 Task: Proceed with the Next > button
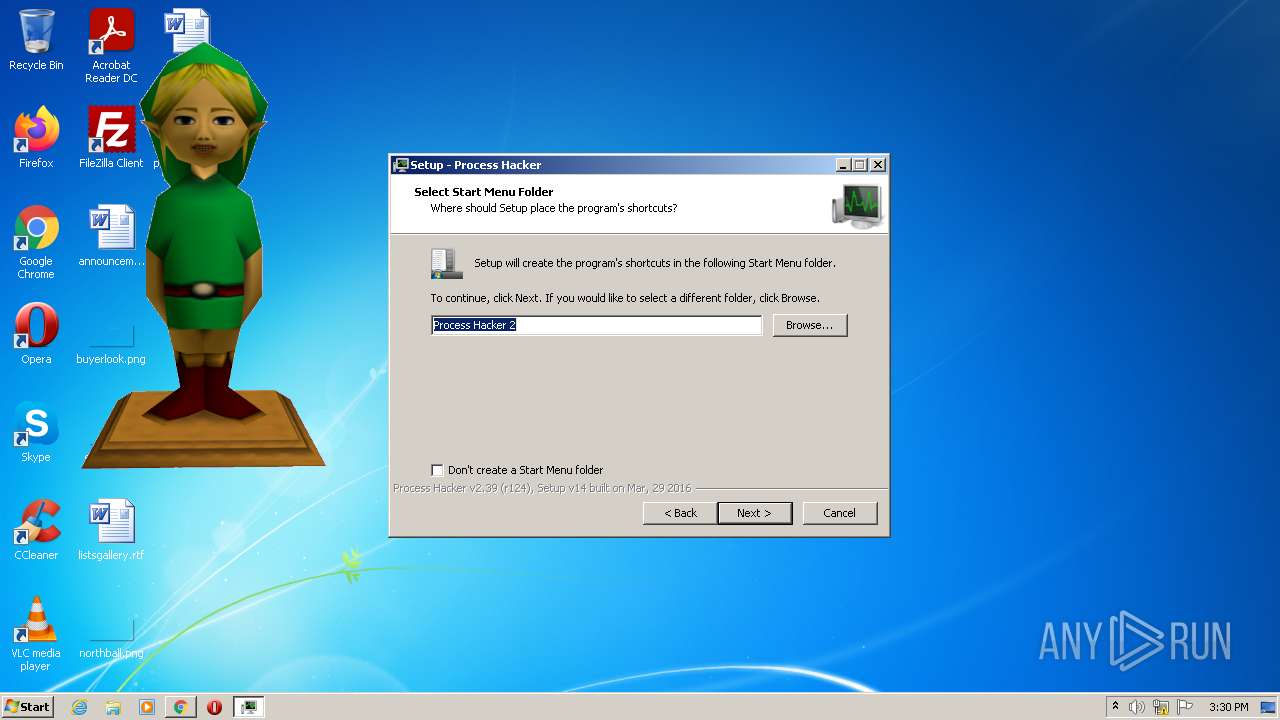[755, 513]
